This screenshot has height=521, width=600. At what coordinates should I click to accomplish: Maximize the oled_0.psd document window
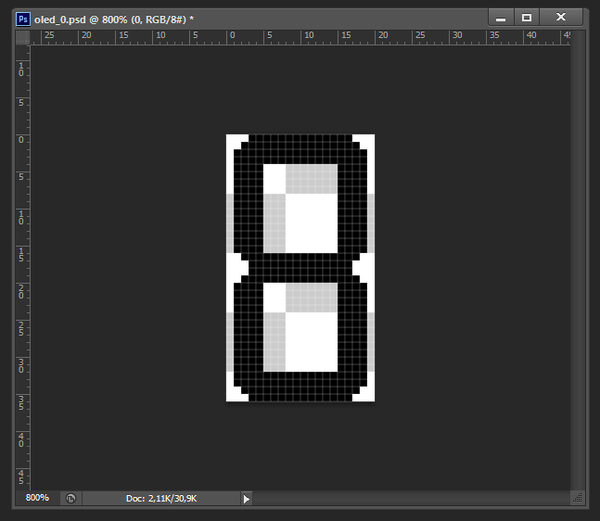527,16
